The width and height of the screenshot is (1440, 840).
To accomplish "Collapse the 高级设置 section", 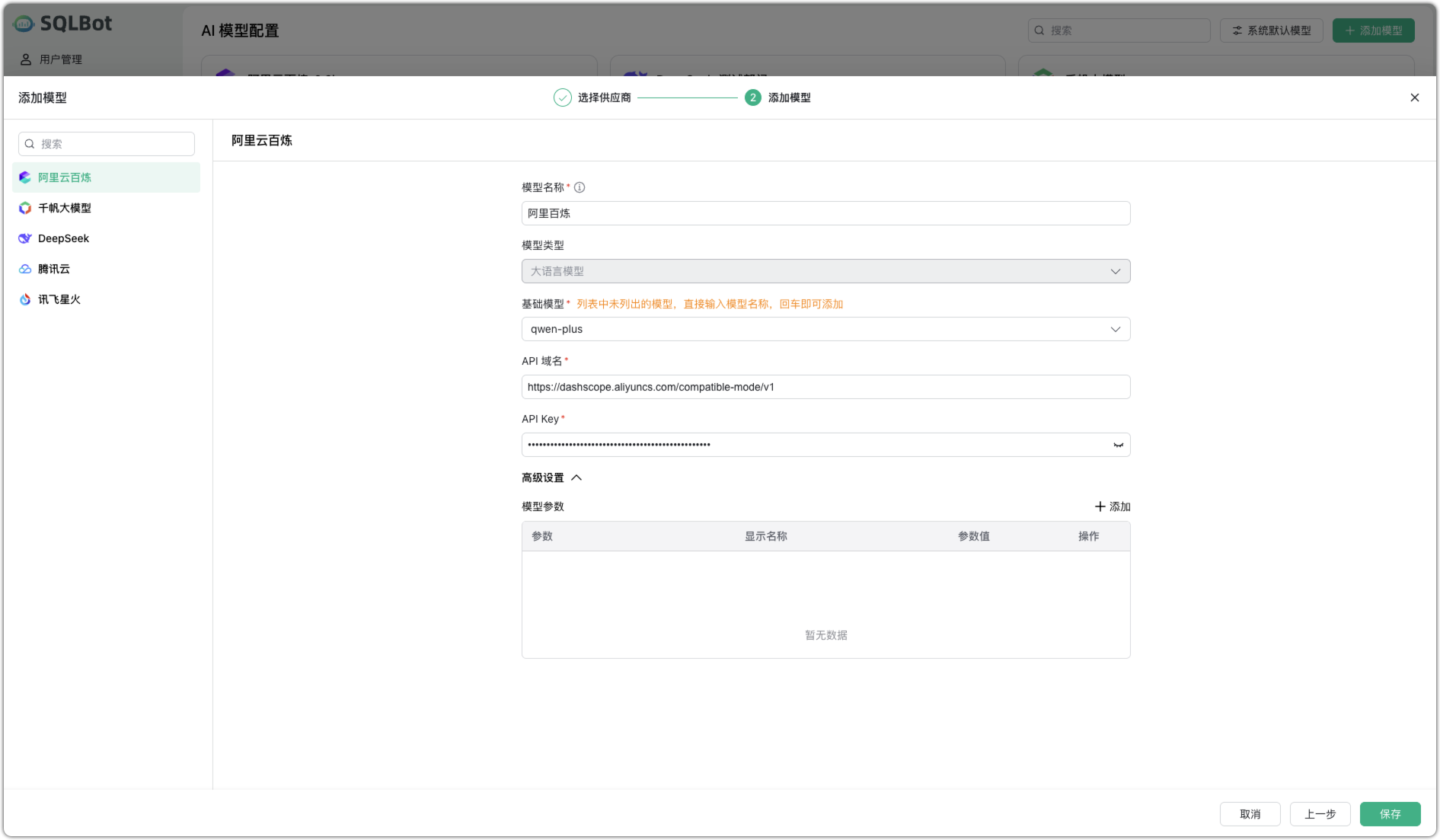I will click(576, 477).
